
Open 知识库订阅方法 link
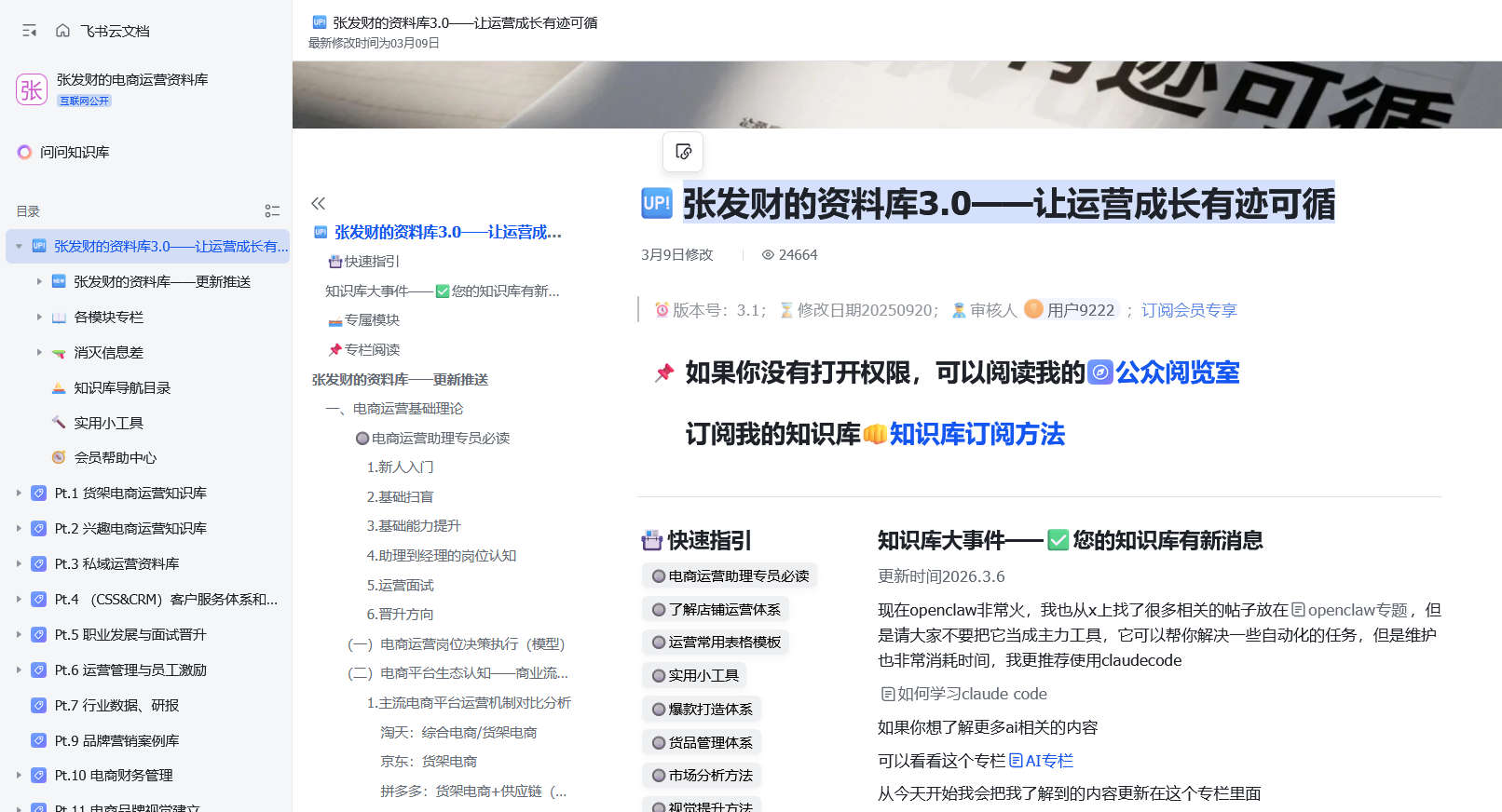click(x=976, y=434)
